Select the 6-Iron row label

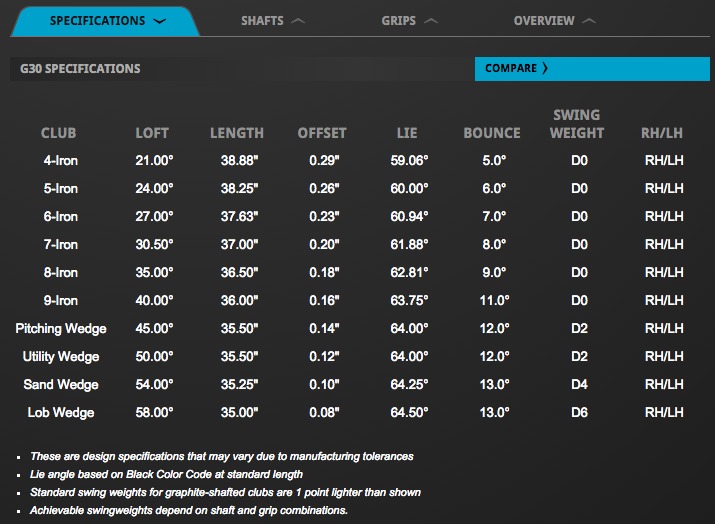pos(61,217)
